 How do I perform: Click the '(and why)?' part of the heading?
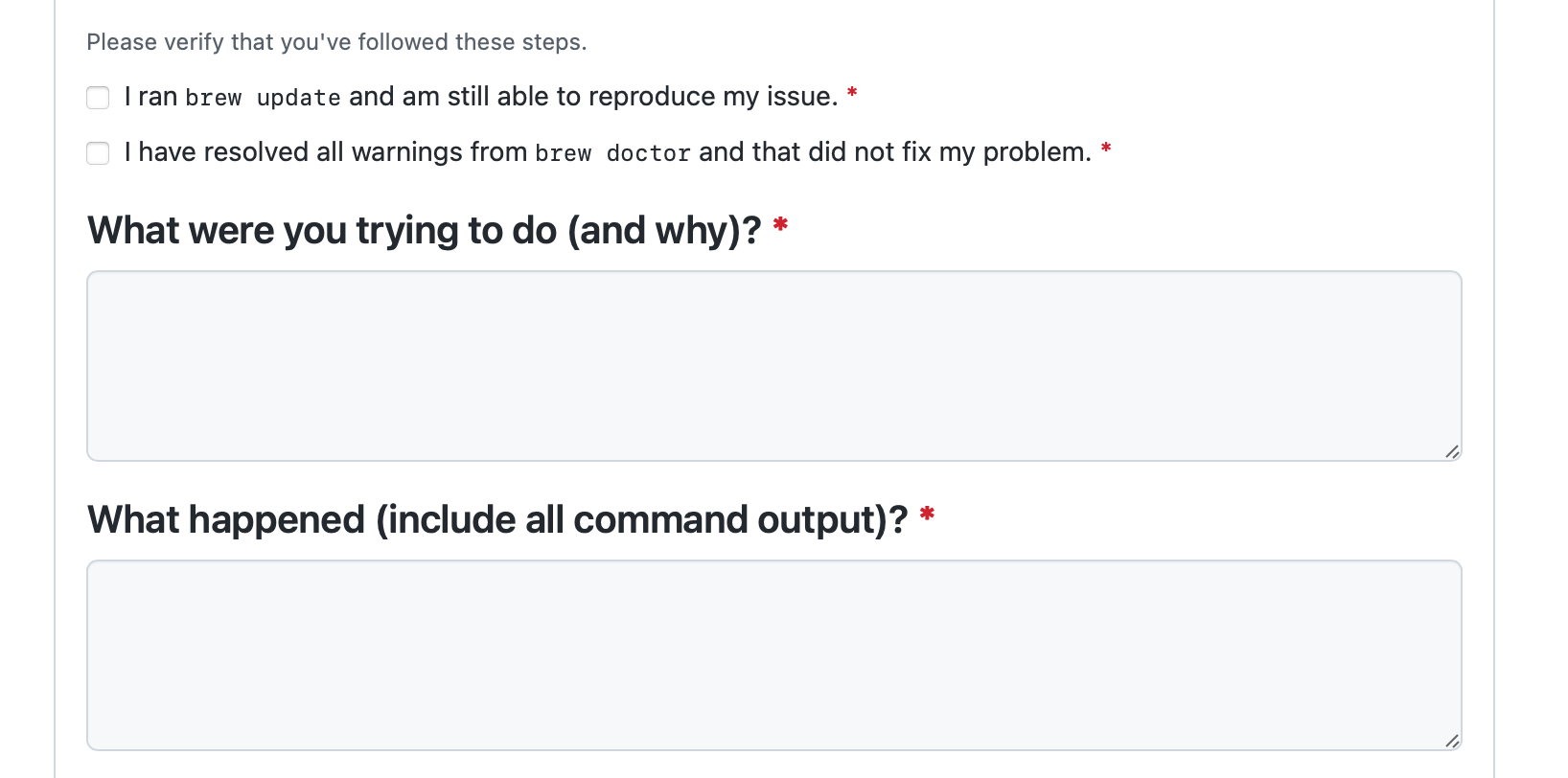point(664,231)
